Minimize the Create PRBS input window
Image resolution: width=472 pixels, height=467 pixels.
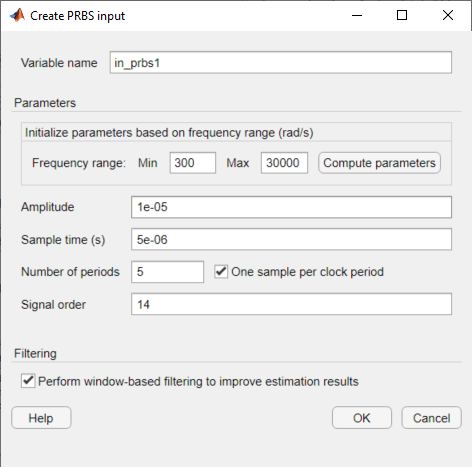click(357, 15)
